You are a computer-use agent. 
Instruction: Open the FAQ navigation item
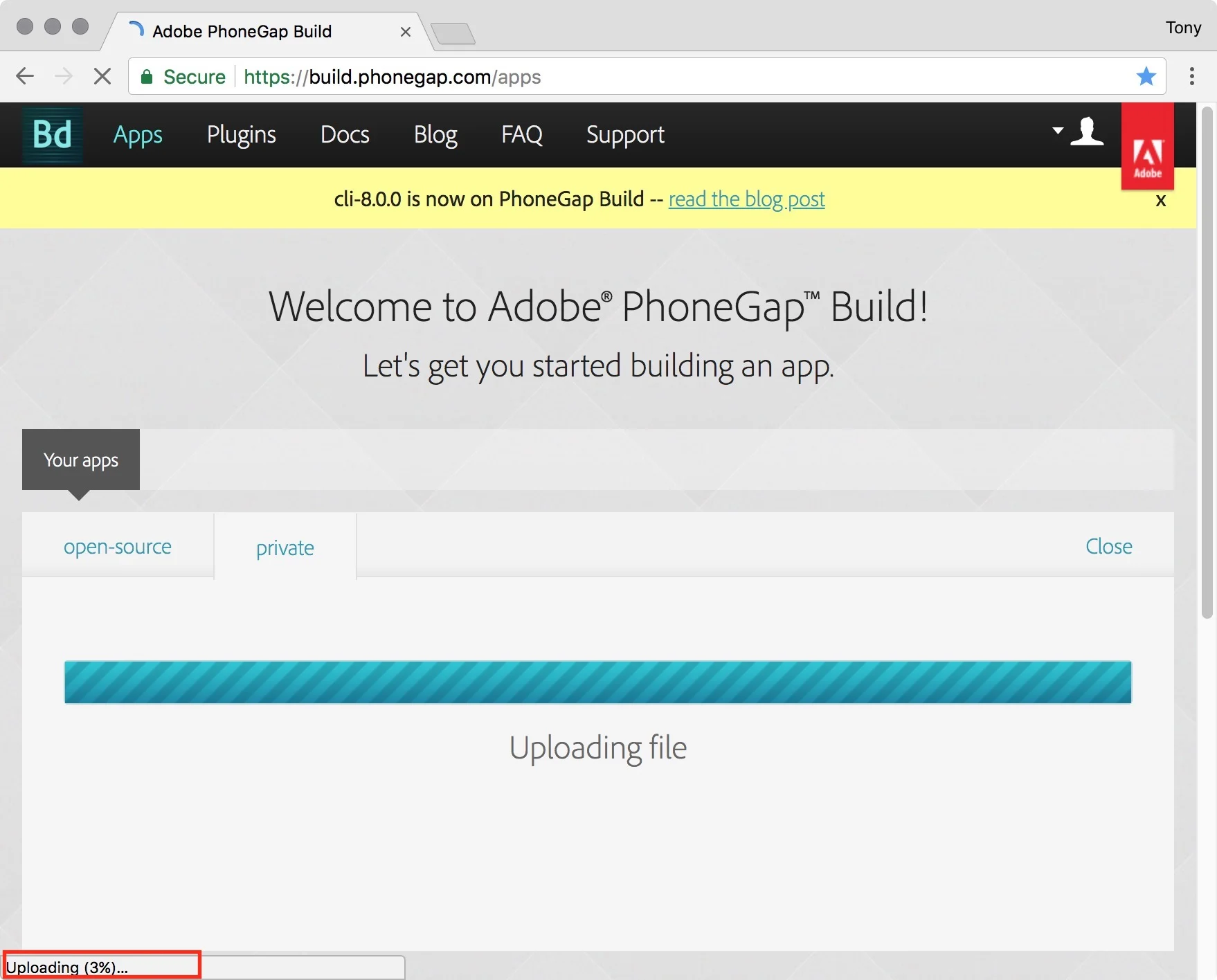[x=522, y=135]
